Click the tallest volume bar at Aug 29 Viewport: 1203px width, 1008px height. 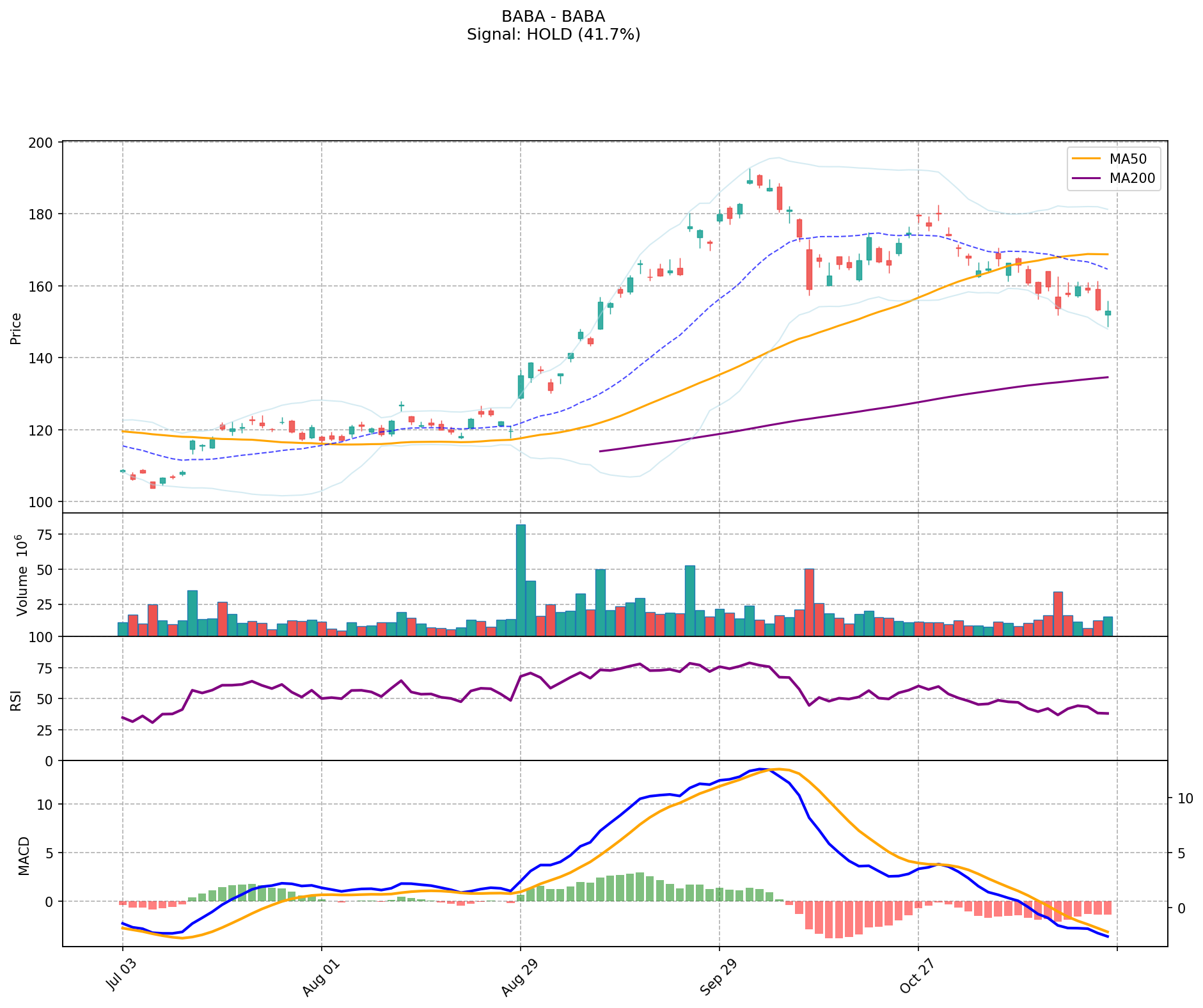[521, 579]
